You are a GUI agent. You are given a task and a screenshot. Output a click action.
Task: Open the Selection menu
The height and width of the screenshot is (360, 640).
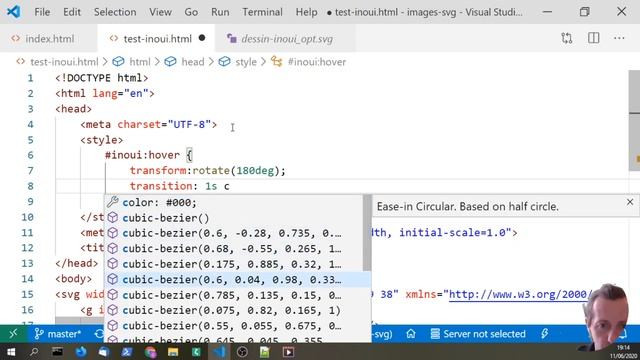coord(115,12)
